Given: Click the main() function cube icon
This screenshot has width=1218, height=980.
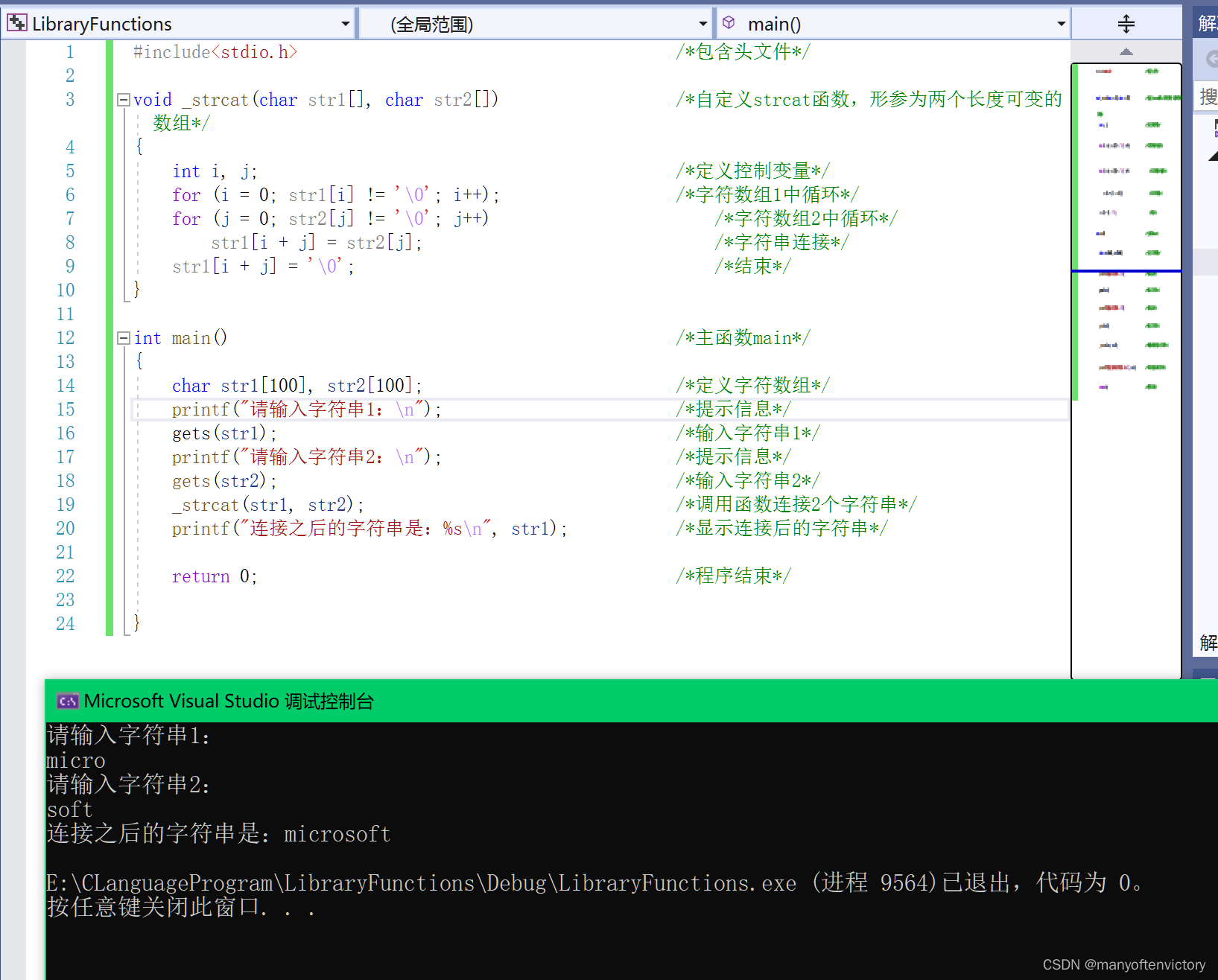Looking at the screenshot, I should [729, 23].
